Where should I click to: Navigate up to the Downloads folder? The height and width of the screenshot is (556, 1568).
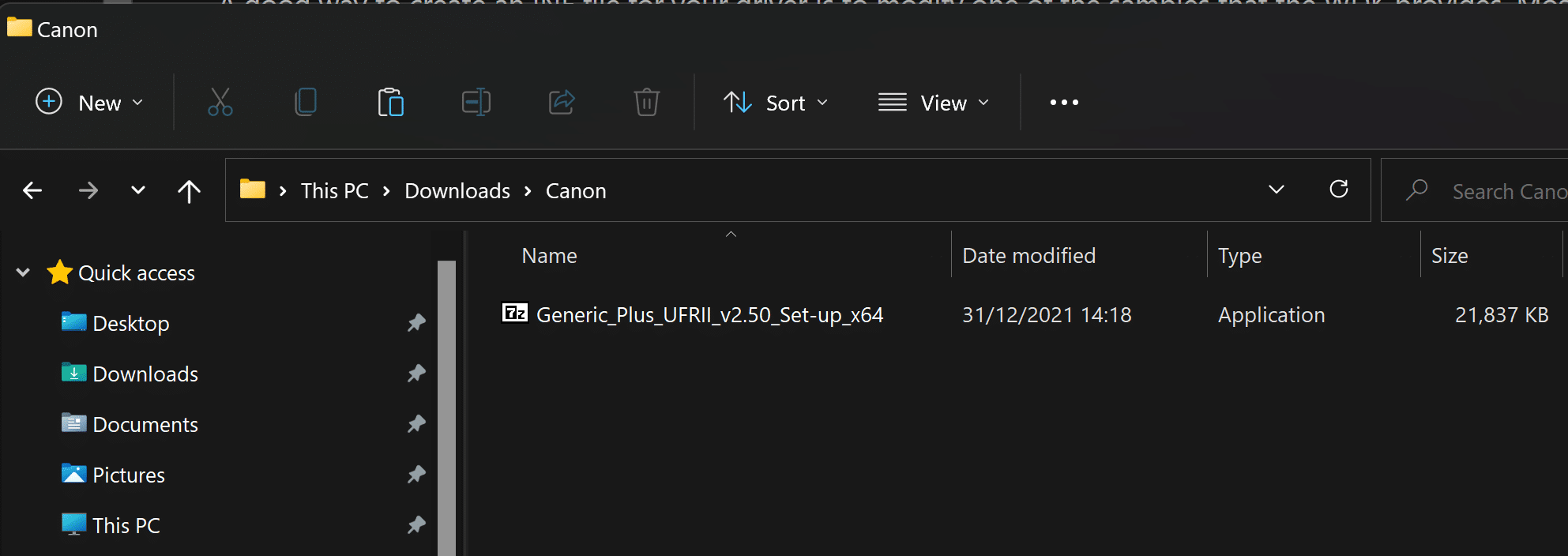point(190,190)
